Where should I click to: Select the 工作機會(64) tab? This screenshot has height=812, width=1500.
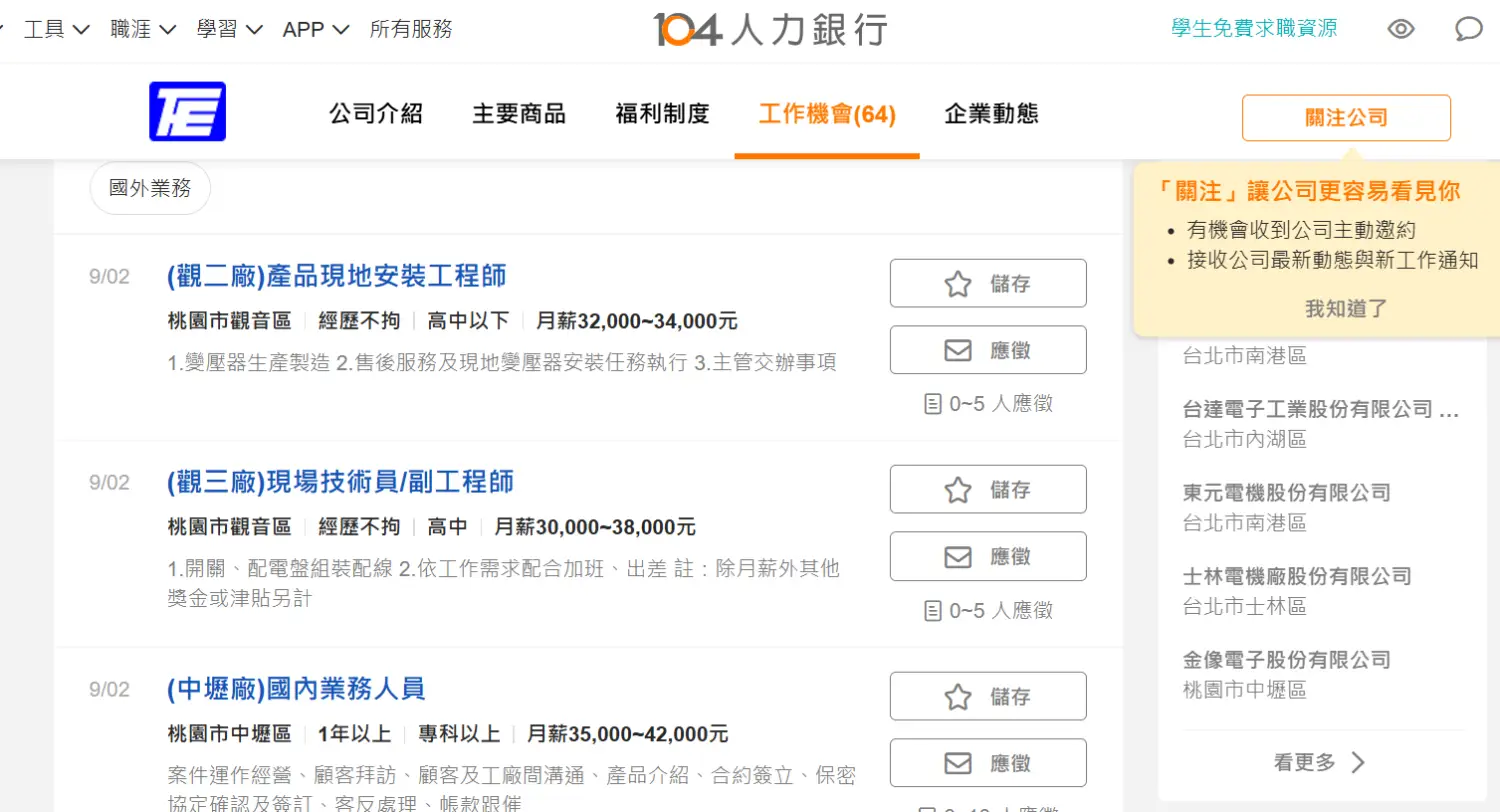[x=827, y=115]
